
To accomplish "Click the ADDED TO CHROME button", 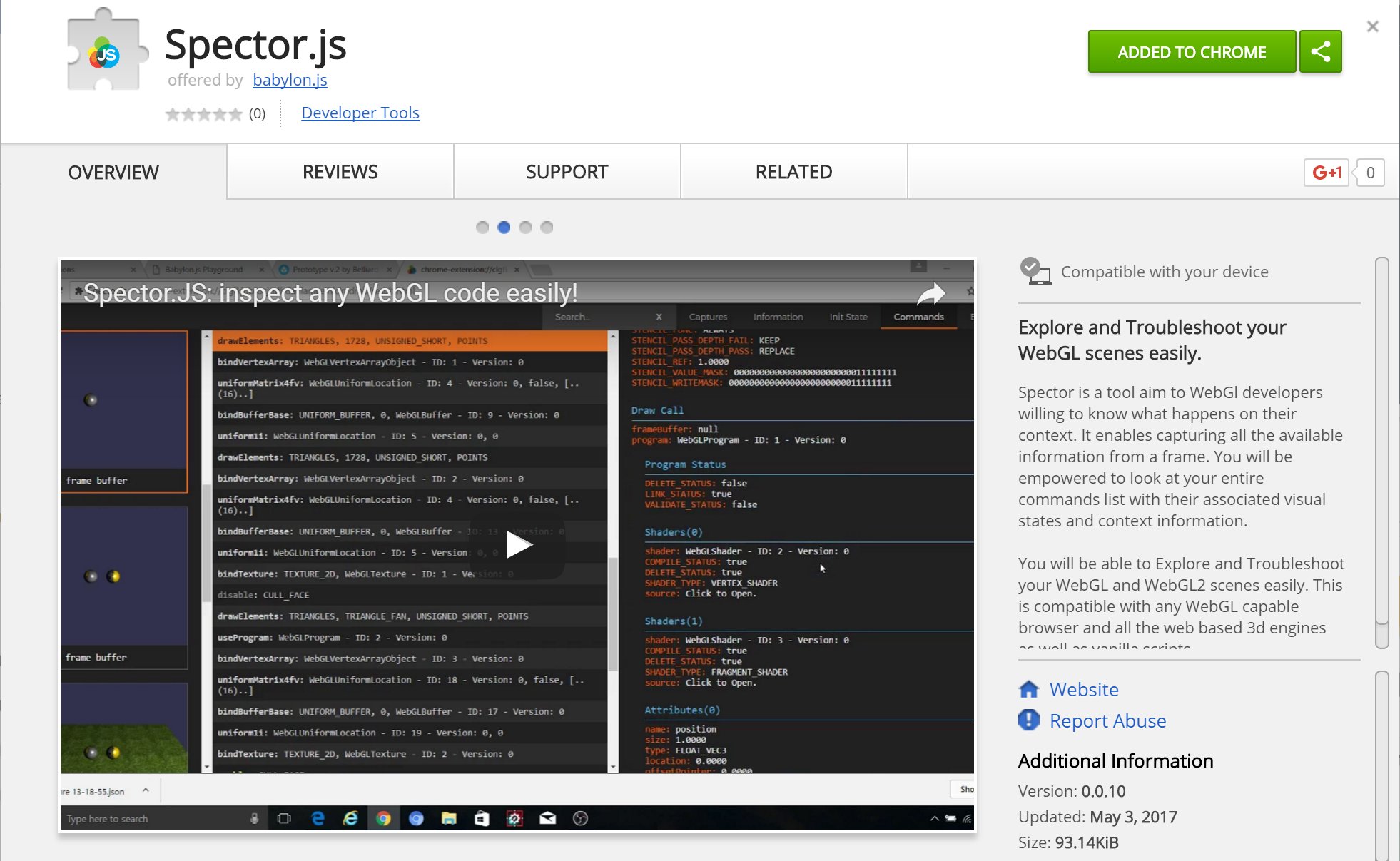I will coord(1192,51).
